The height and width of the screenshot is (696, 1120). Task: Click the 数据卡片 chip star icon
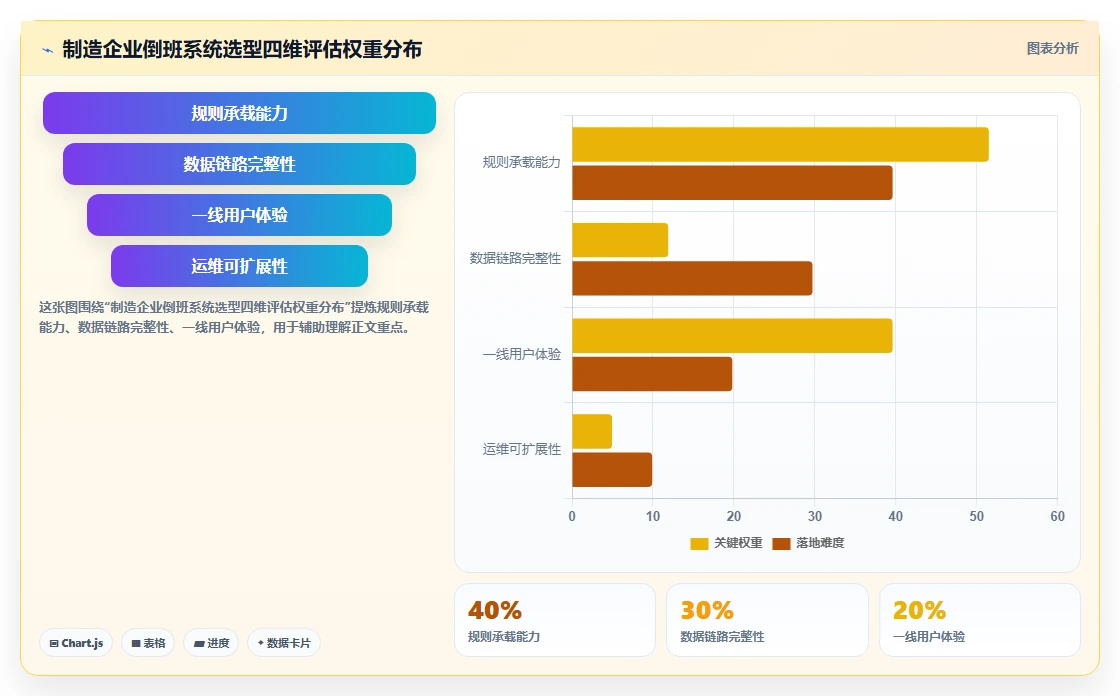click(261, 643)
